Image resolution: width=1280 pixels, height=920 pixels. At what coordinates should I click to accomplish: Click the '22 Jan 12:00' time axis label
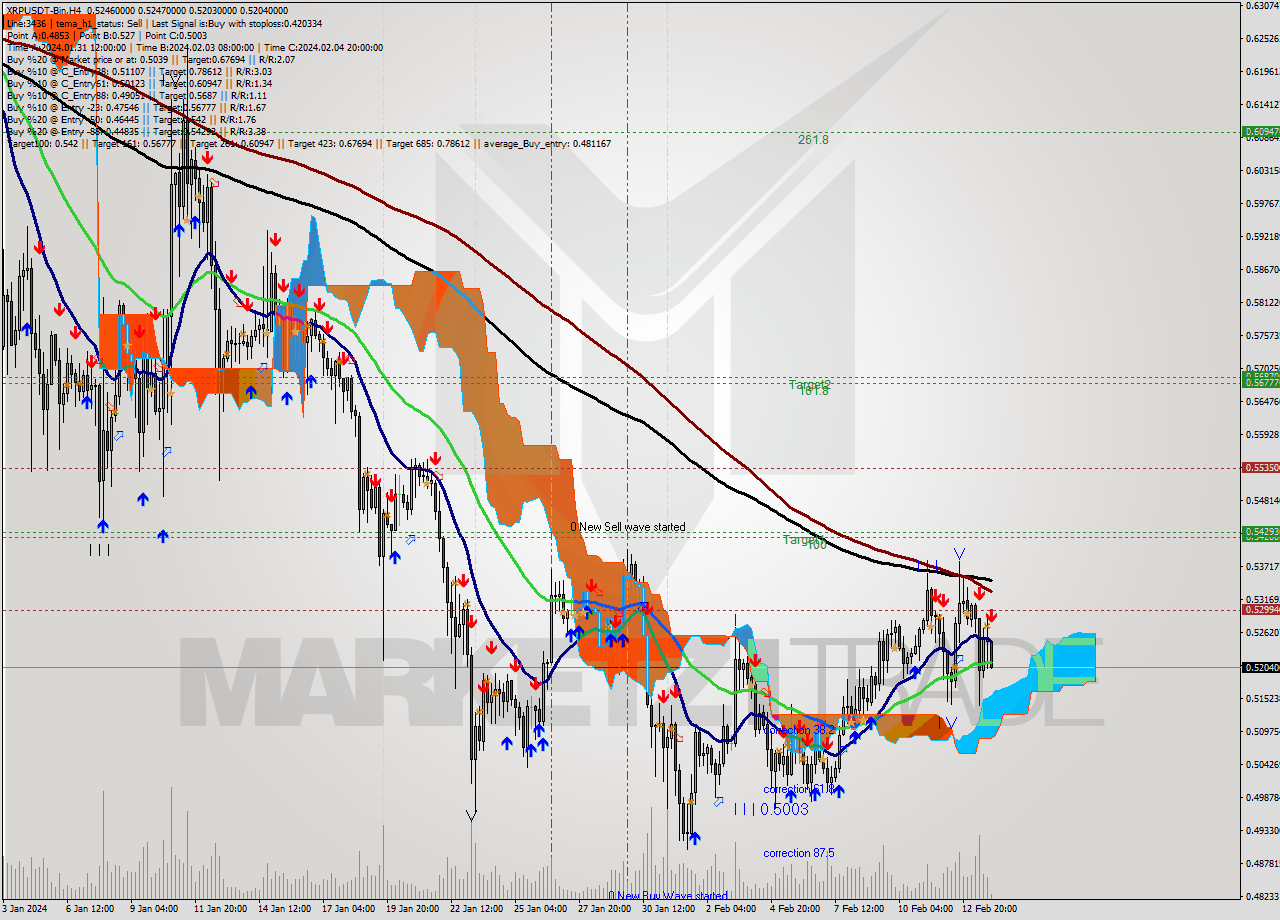(476, 909)
